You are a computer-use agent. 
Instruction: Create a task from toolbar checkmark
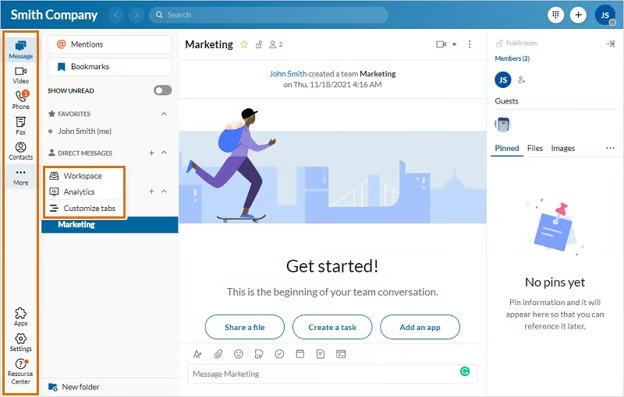pyautogui.click(x=279, y=354)
